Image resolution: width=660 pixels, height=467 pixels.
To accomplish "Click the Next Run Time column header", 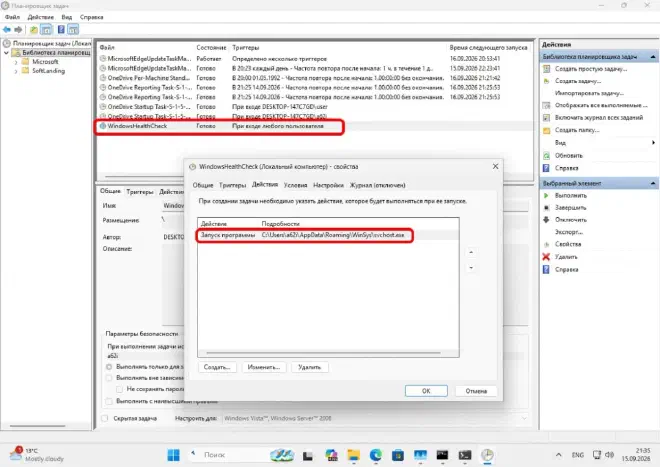I will 488,48.
